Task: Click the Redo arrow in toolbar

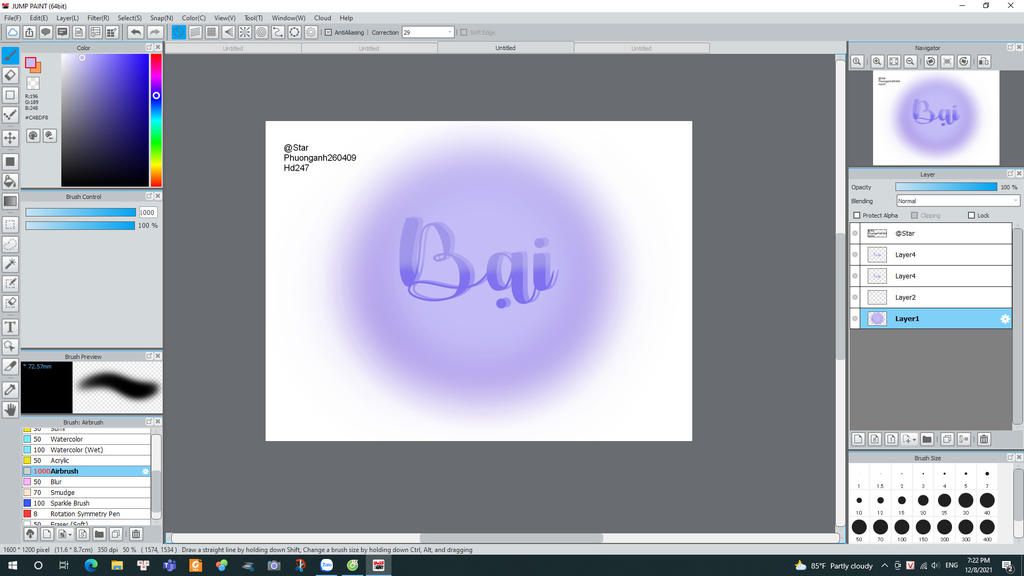Action: [154, 32]
